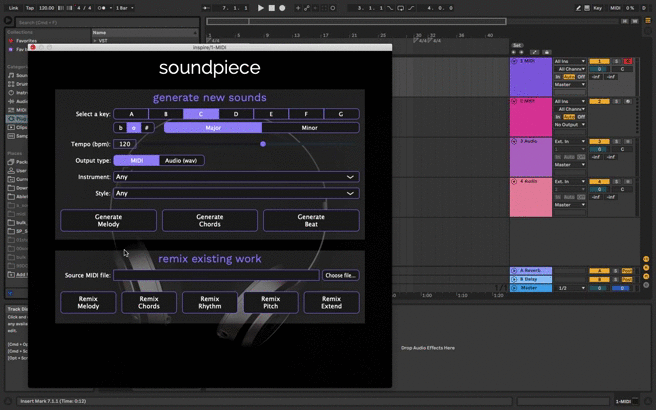Select key G in soundpiece
Viewport: 656px width, 410px height.
pos(341,114)
